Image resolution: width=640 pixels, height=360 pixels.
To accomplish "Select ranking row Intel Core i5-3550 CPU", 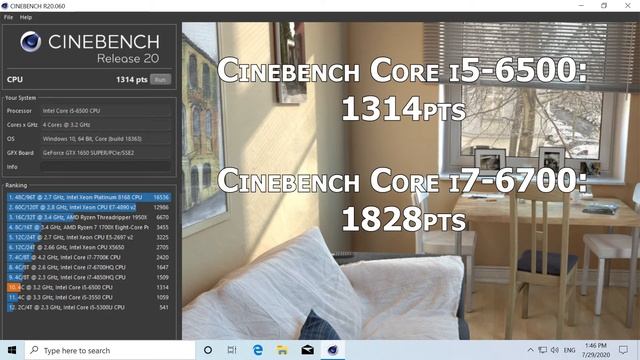I will (x=89, y=297).
